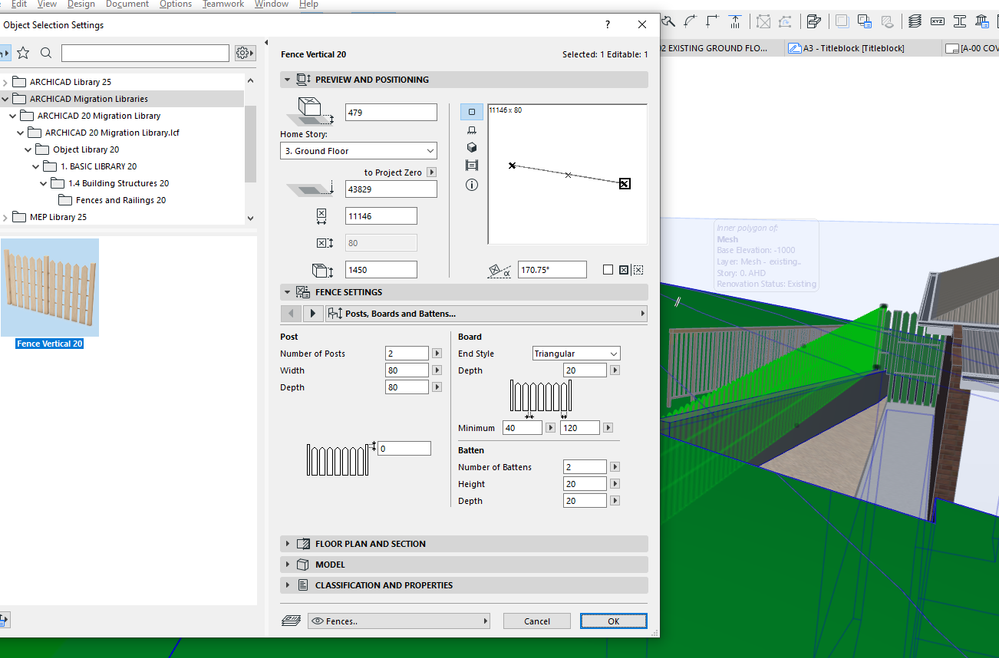Go to the previous fence settings page

291,313
